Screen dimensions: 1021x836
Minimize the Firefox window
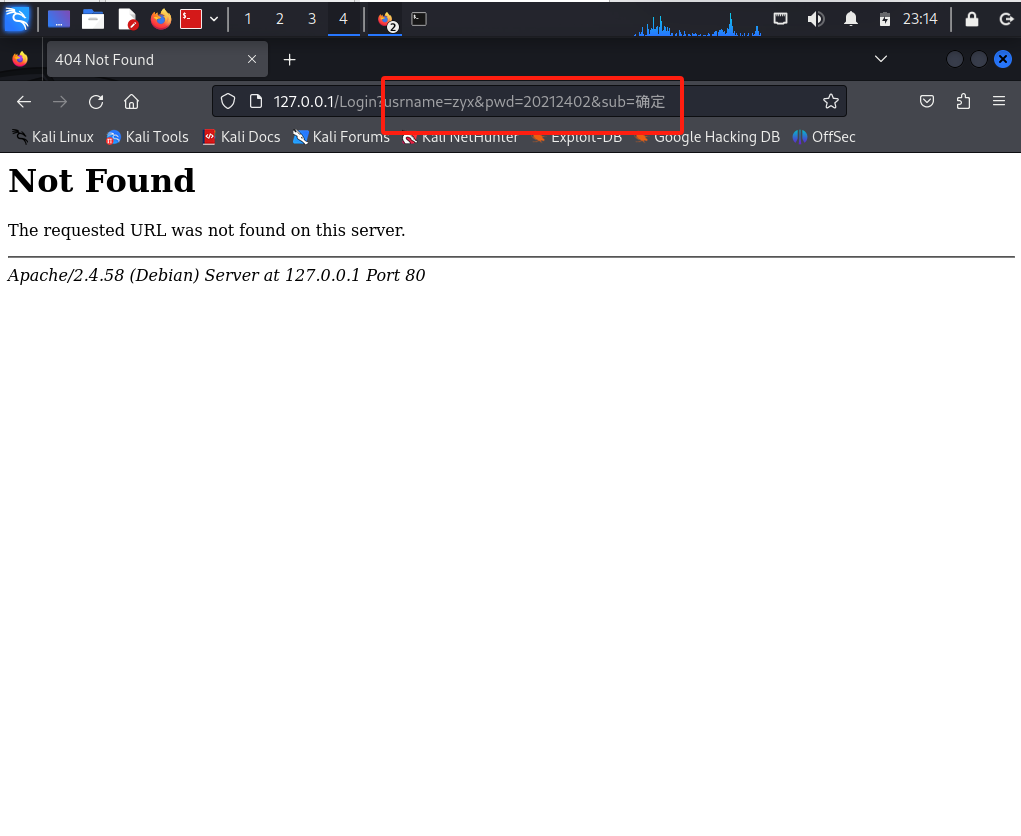point(955,59)
